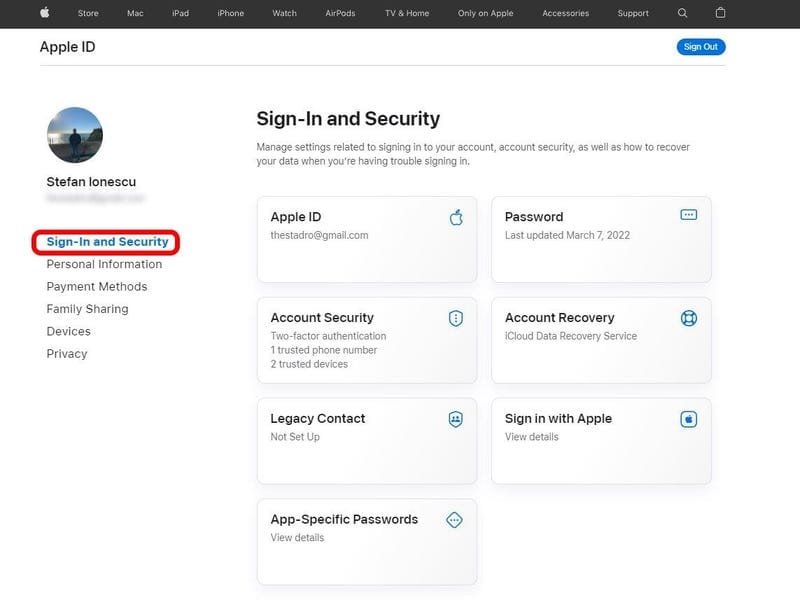
Task: Click the Sign-In and Security heading
Action: click(348, 118)
